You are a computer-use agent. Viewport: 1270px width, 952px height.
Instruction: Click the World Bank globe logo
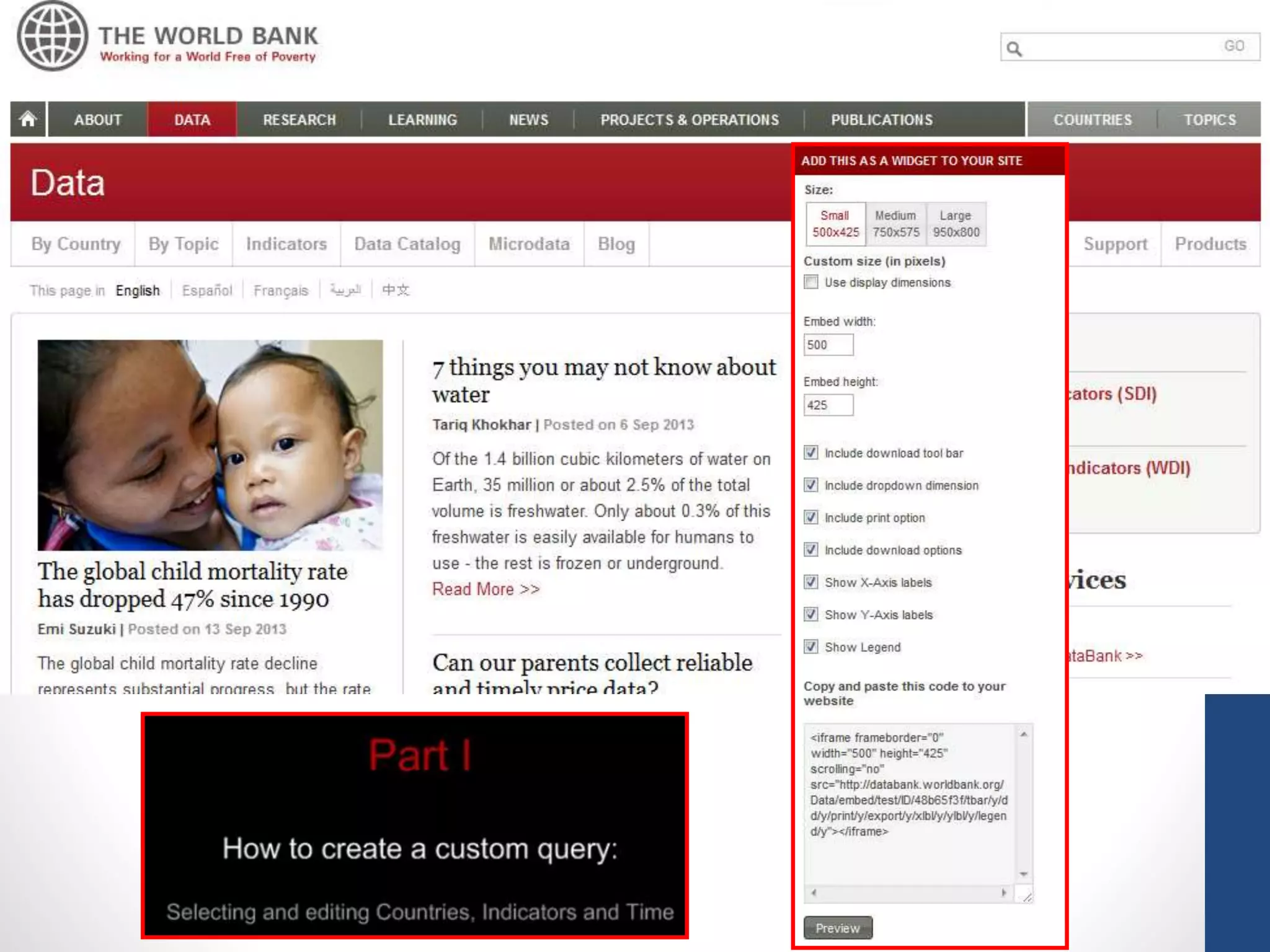click(52, 36)
